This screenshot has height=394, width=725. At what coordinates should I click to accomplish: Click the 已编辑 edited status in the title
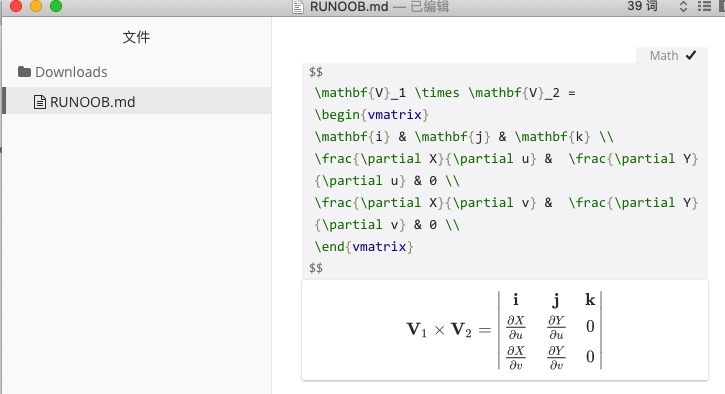tap(430, 6)
